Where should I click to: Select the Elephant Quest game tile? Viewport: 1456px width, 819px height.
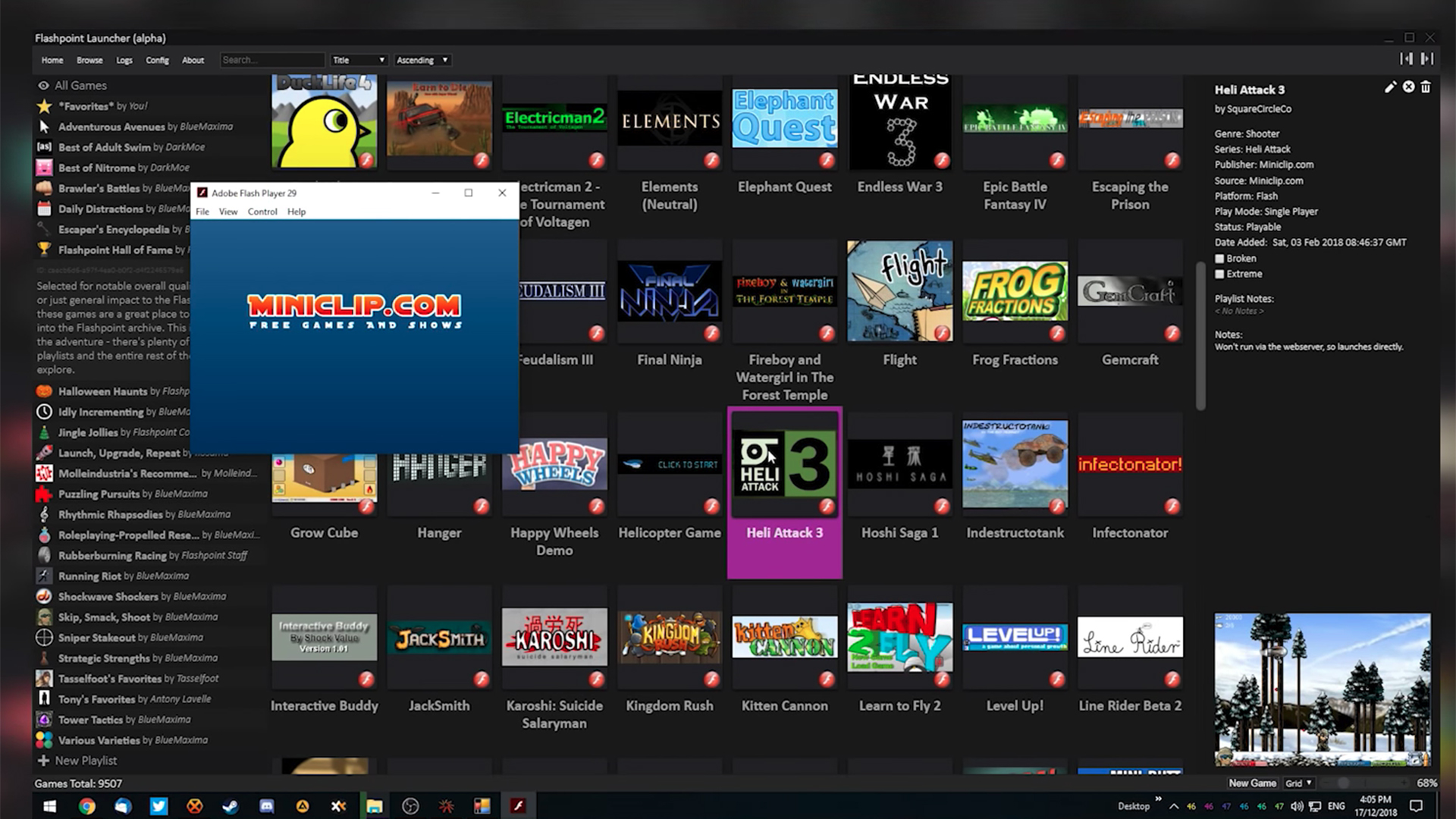point(784,134)
